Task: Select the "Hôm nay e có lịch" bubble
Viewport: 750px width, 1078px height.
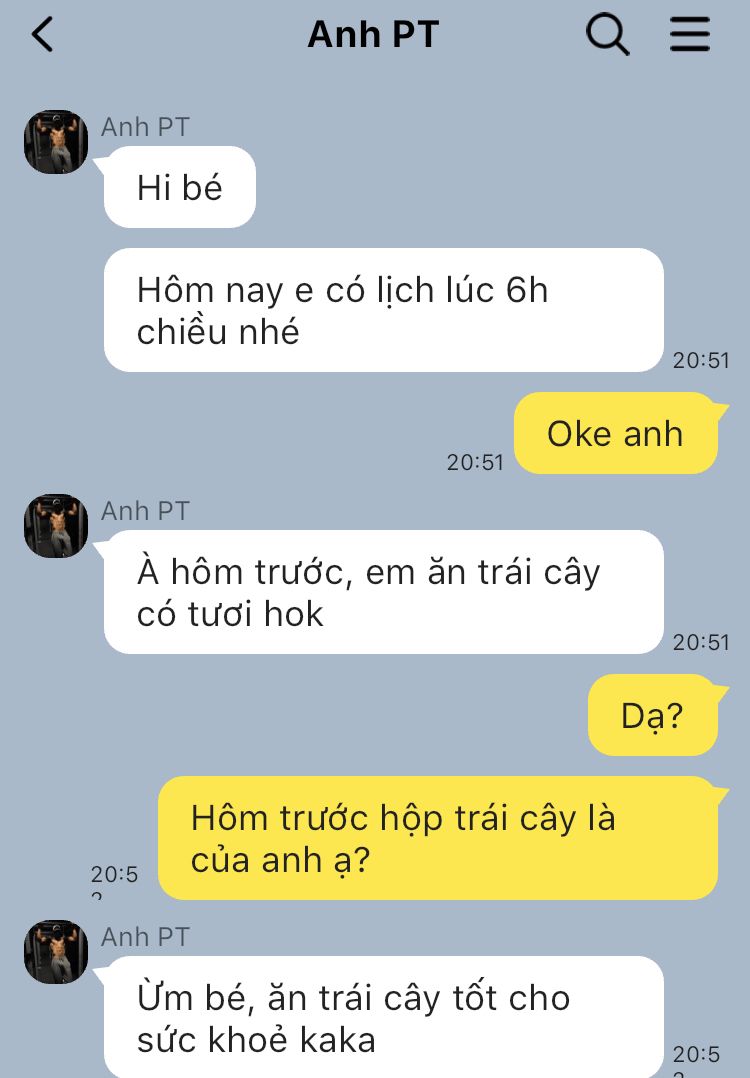Action: click(x=384, y=310)
